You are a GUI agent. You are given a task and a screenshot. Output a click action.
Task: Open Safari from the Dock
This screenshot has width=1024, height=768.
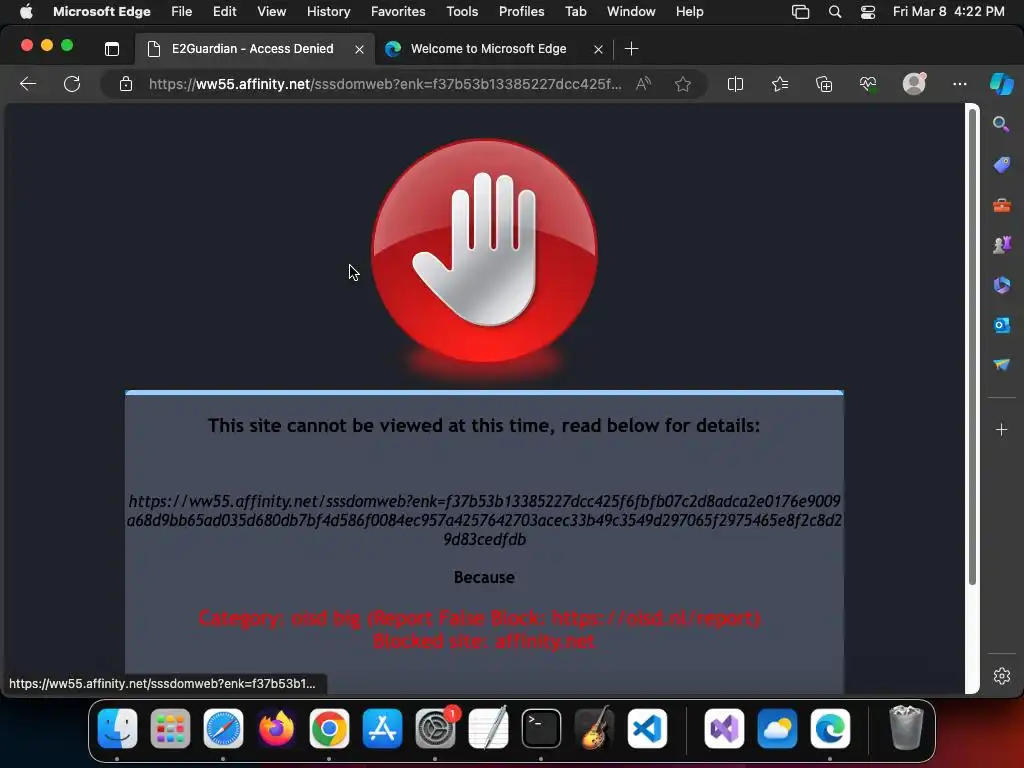click(223, 728)
